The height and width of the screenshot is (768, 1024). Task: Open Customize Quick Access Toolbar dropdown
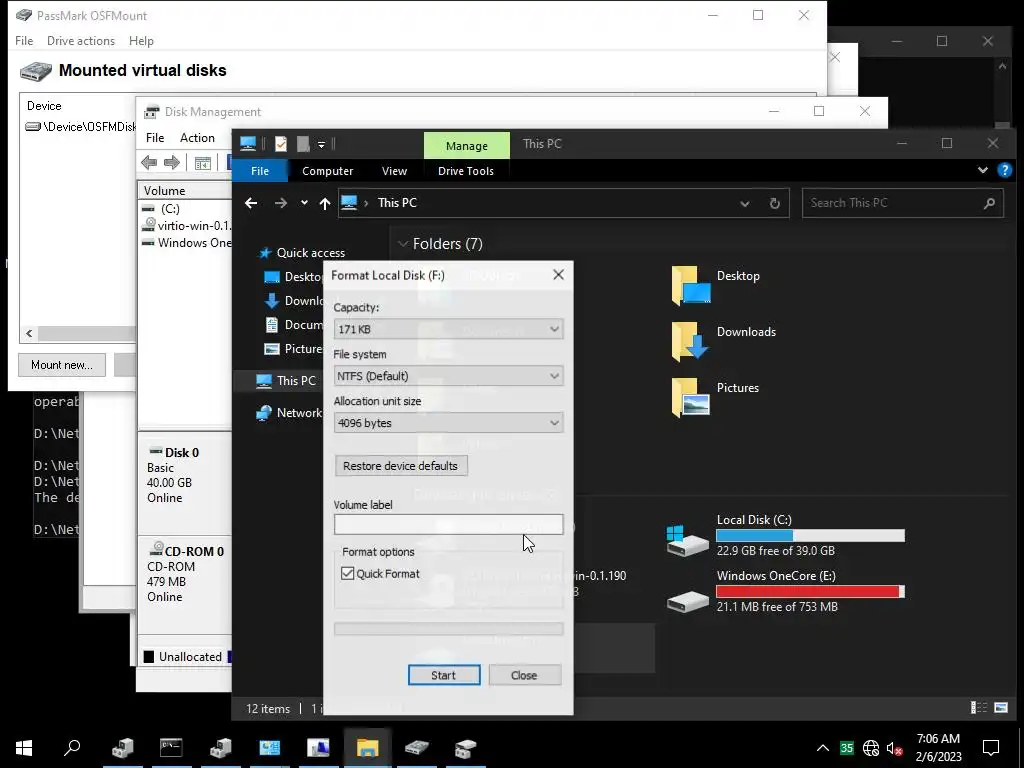[x=321, y=144]
